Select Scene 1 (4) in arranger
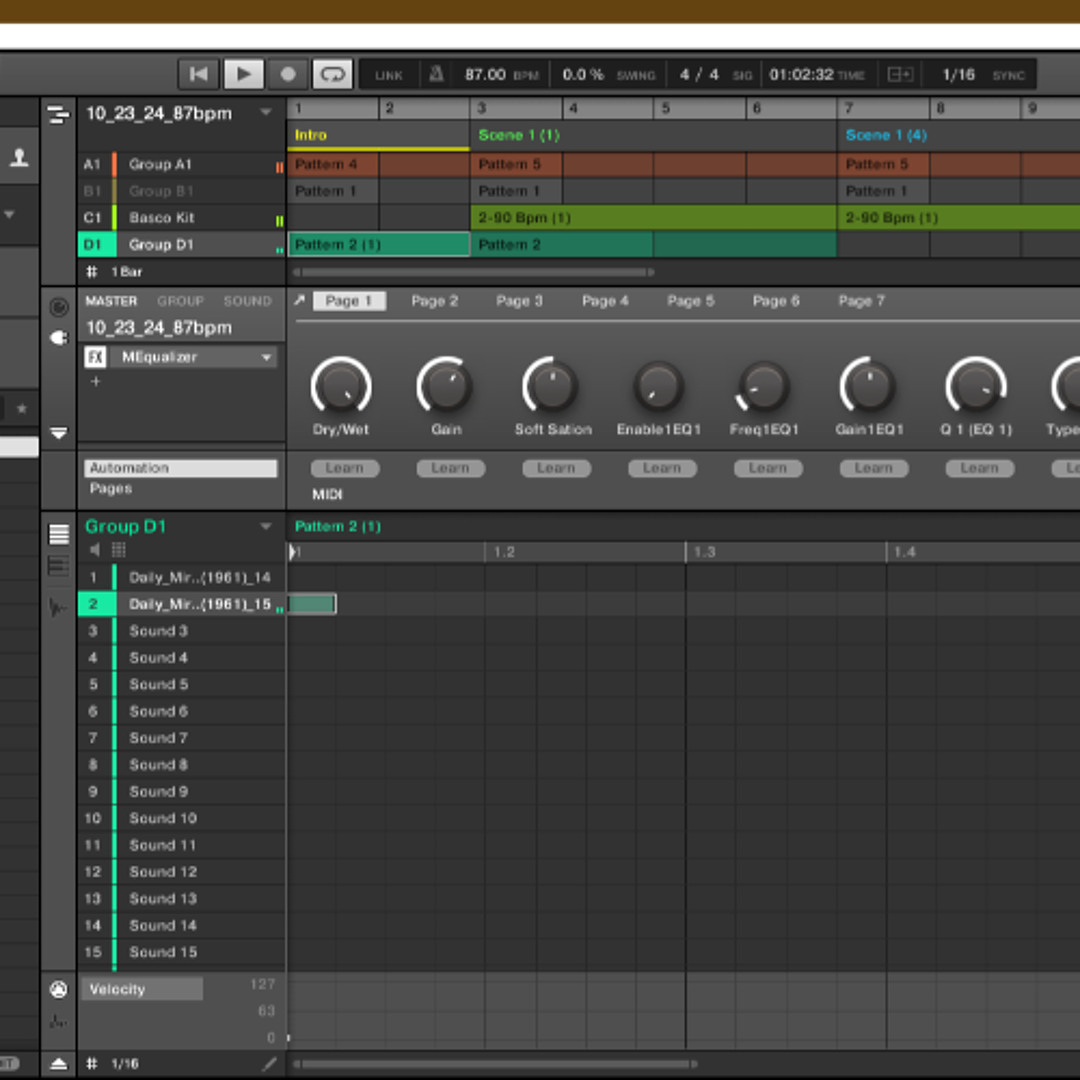The width and height of the screenshot is (1080, 1080). point(959,135)
